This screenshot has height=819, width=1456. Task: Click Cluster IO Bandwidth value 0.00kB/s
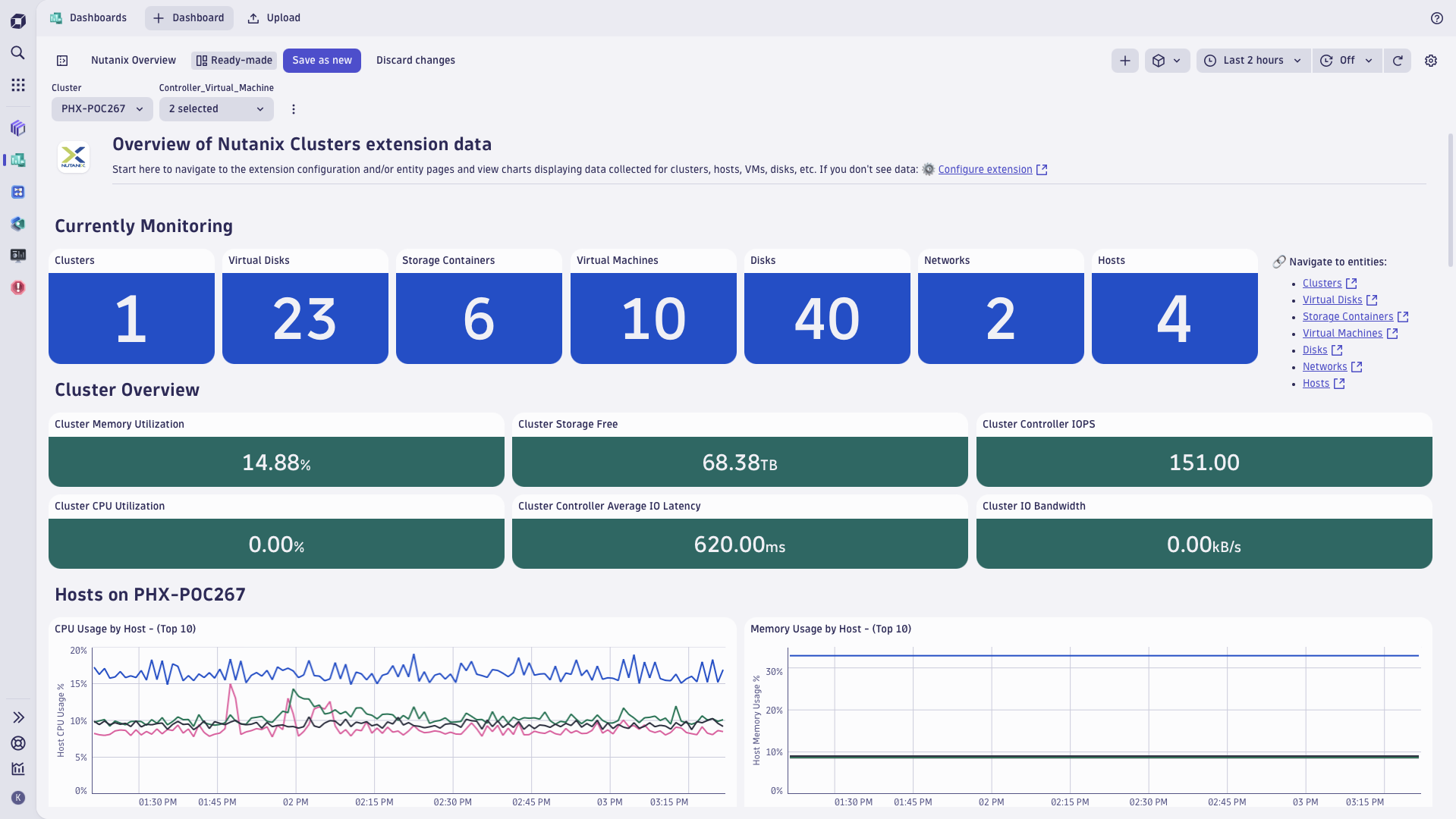[1204, 544]
